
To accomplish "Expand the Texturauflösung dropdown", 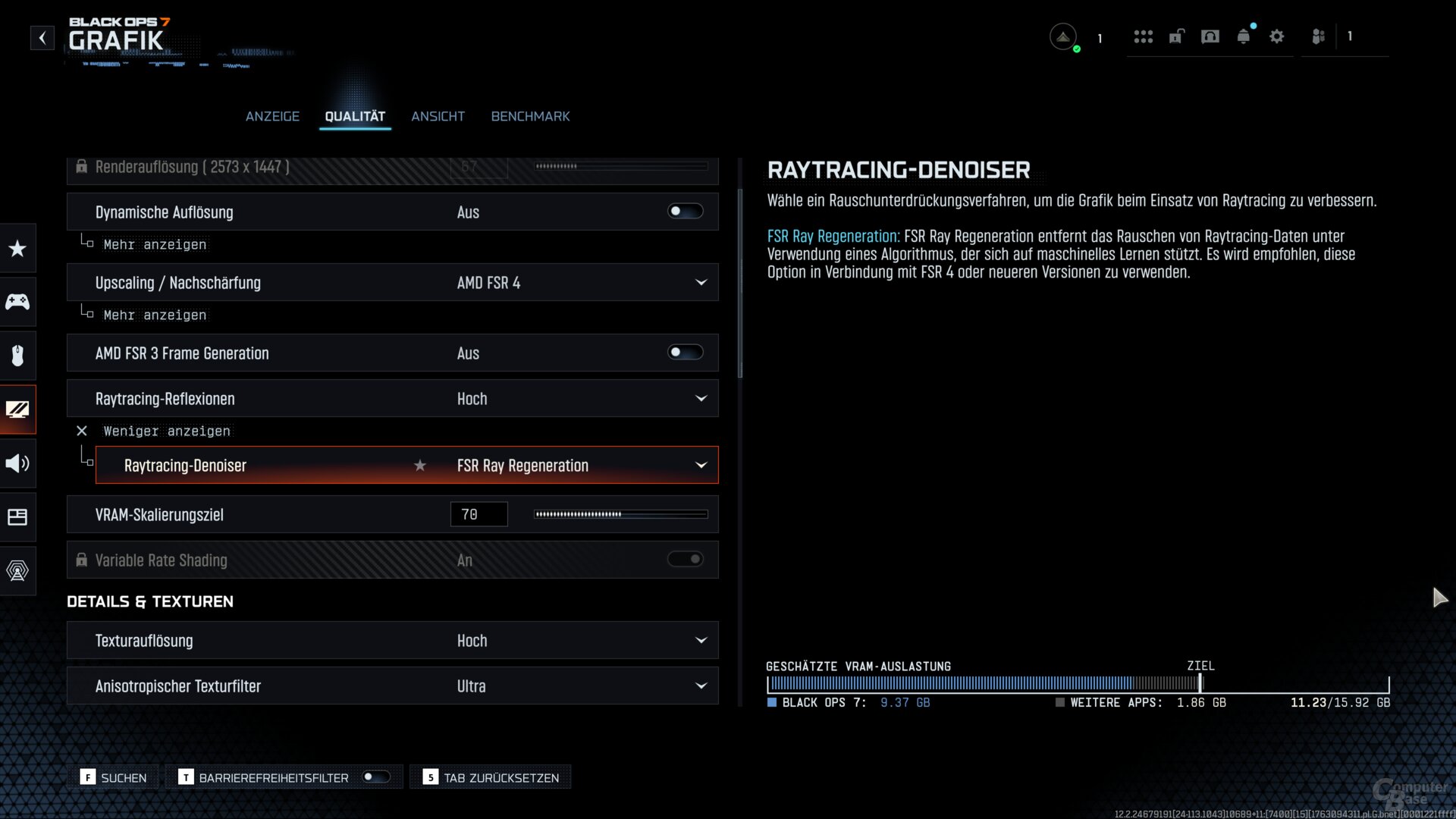I will (699, 640).
